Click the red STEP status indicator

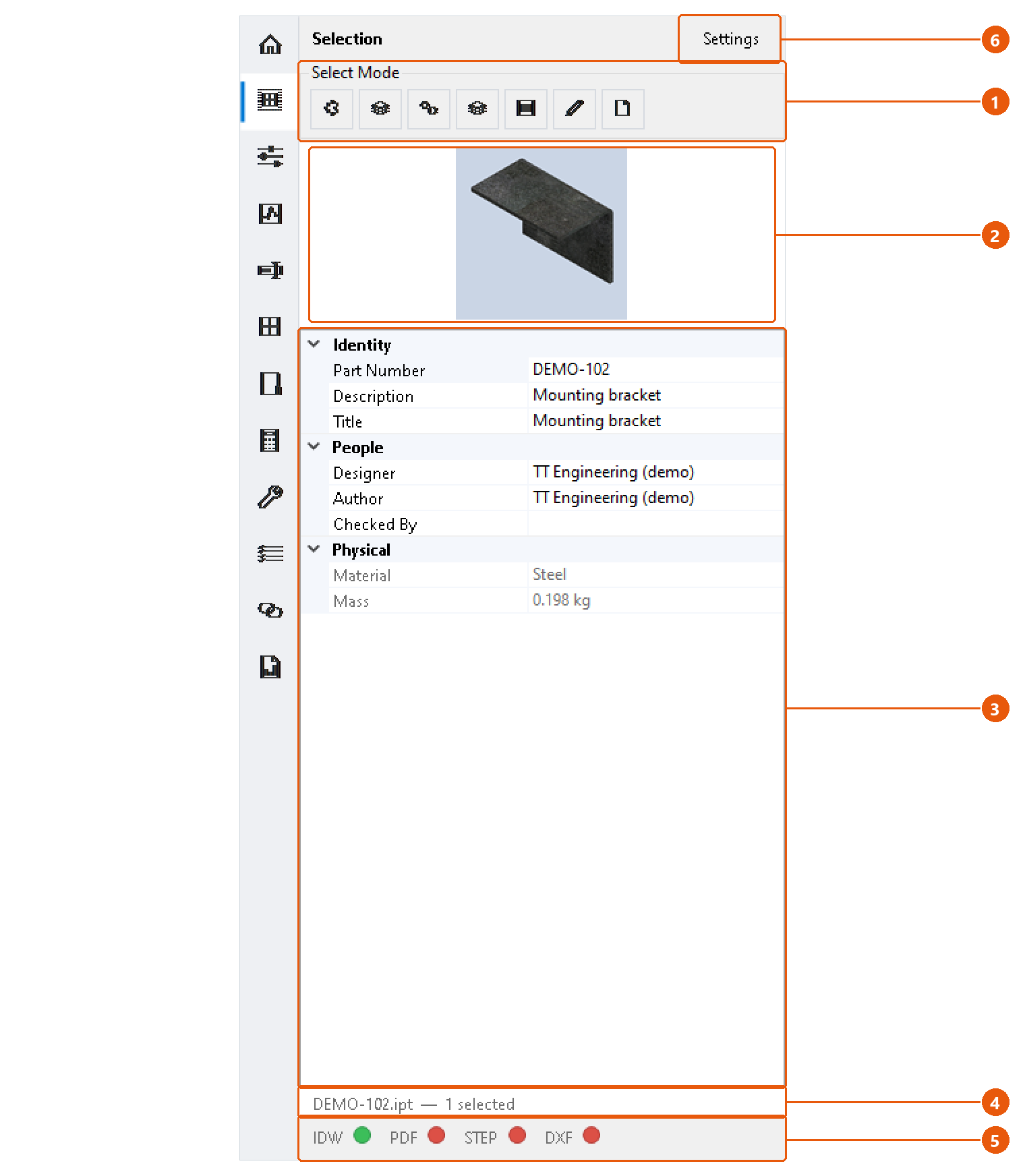coord(517,1136)
